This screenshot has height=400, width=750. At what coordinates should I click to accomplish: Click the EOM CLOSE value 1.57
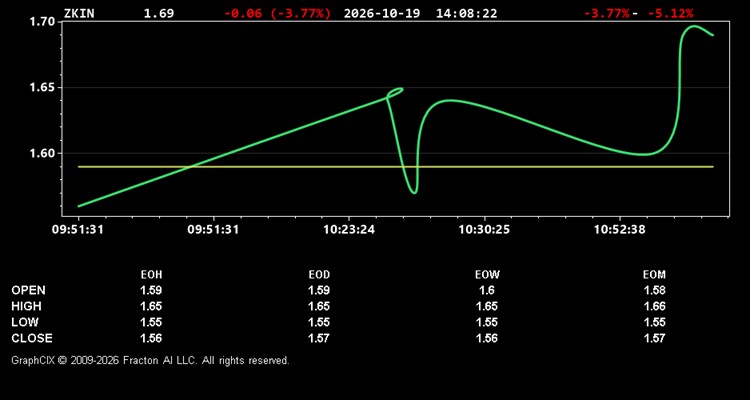click(x=654, y=338)
